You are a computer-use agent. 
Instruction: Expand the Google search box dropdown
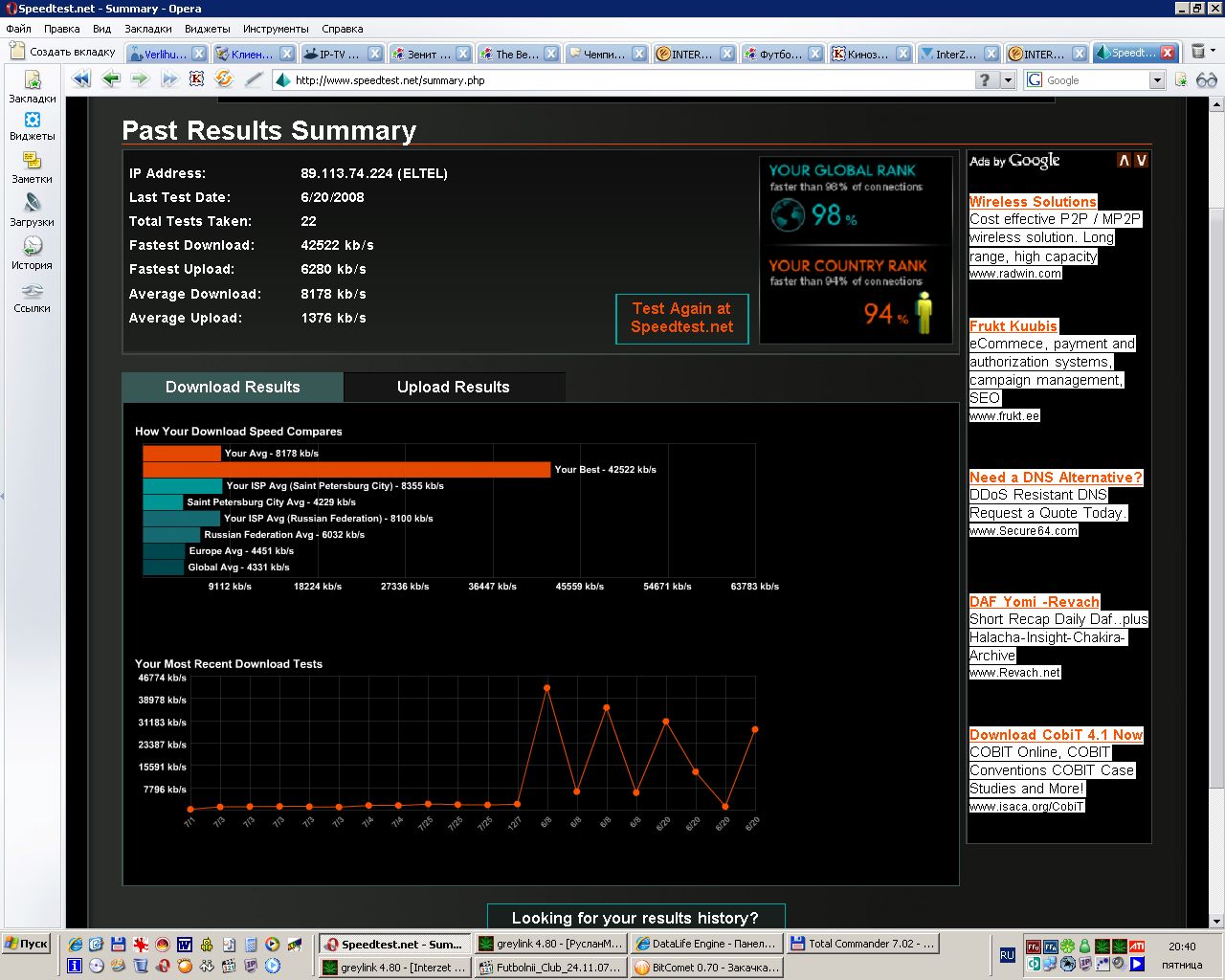tap(1157, 80)
